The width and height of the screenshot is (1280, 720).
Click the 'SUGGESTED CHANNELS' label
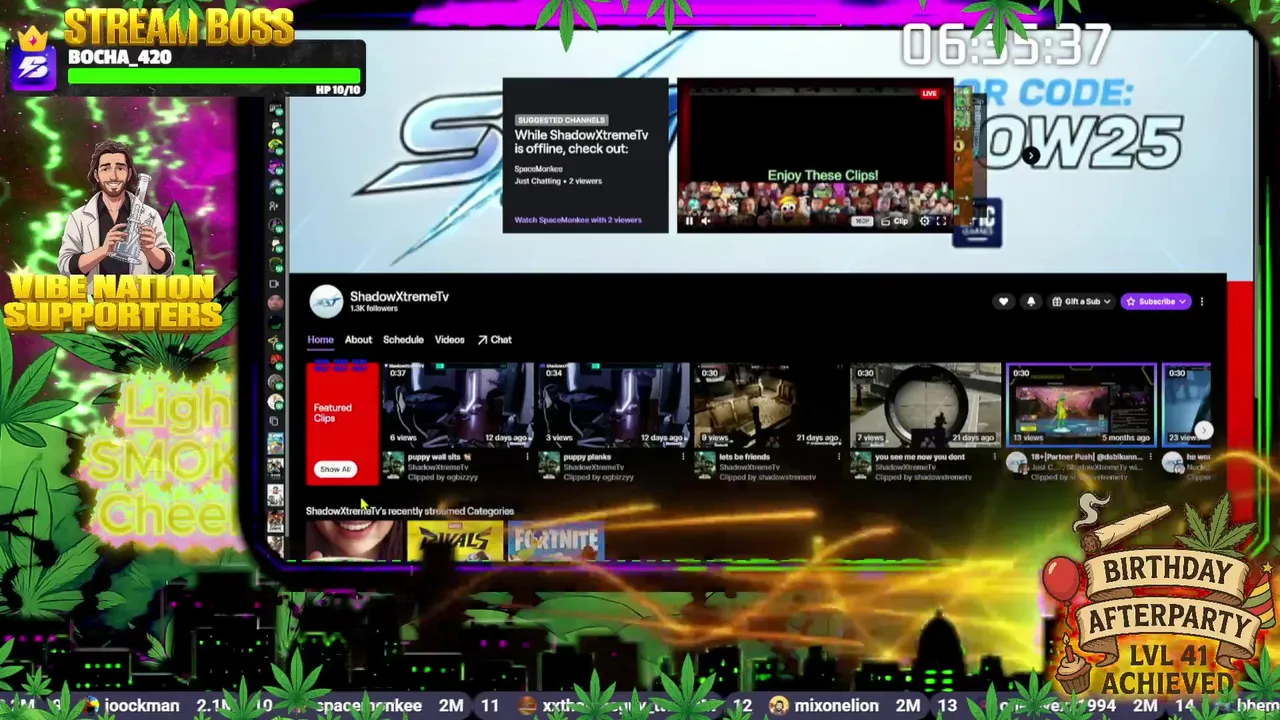coord(561,120)
